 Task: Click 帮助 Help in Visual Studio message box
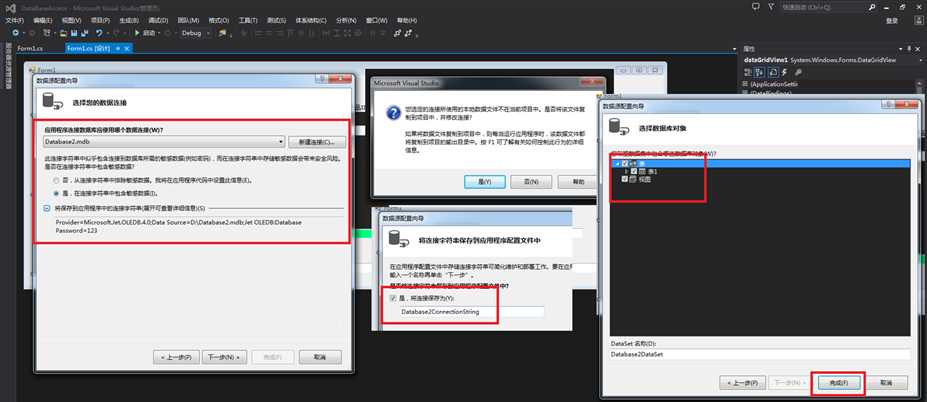pos(577,182)
